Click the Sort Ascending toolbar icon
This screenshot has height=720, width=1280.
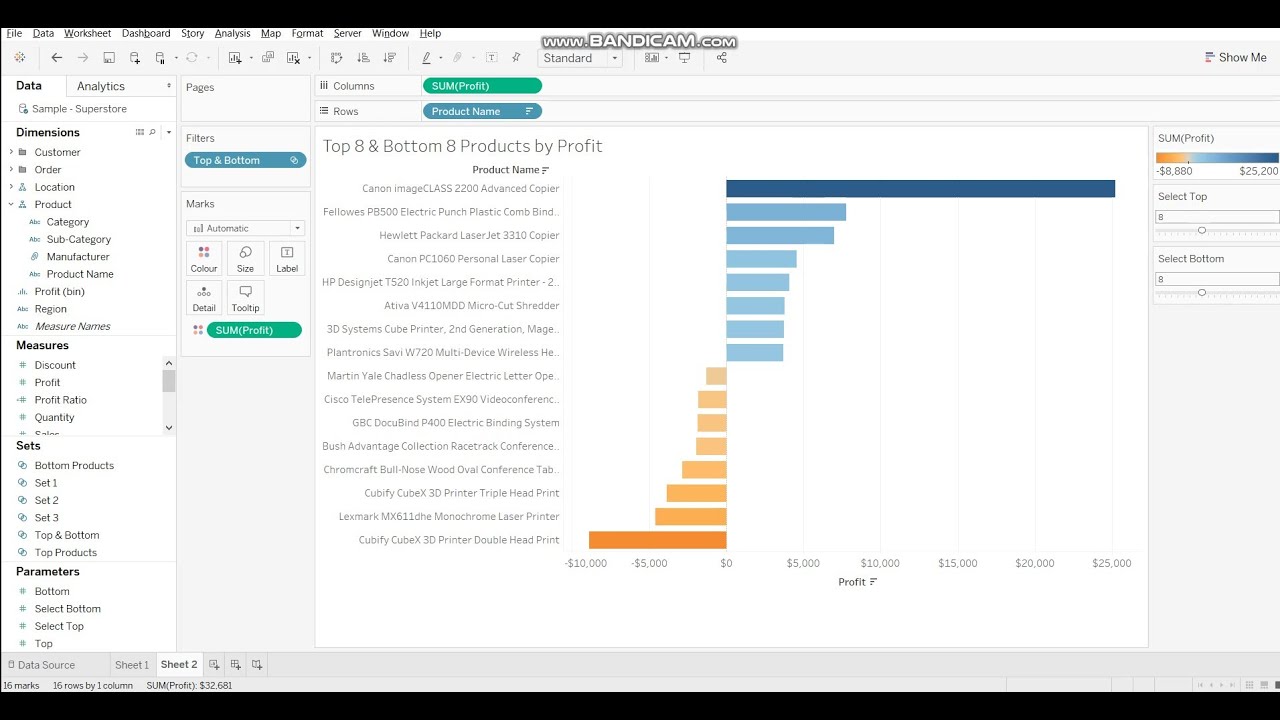pyautogui.click(x=363, y=58)
